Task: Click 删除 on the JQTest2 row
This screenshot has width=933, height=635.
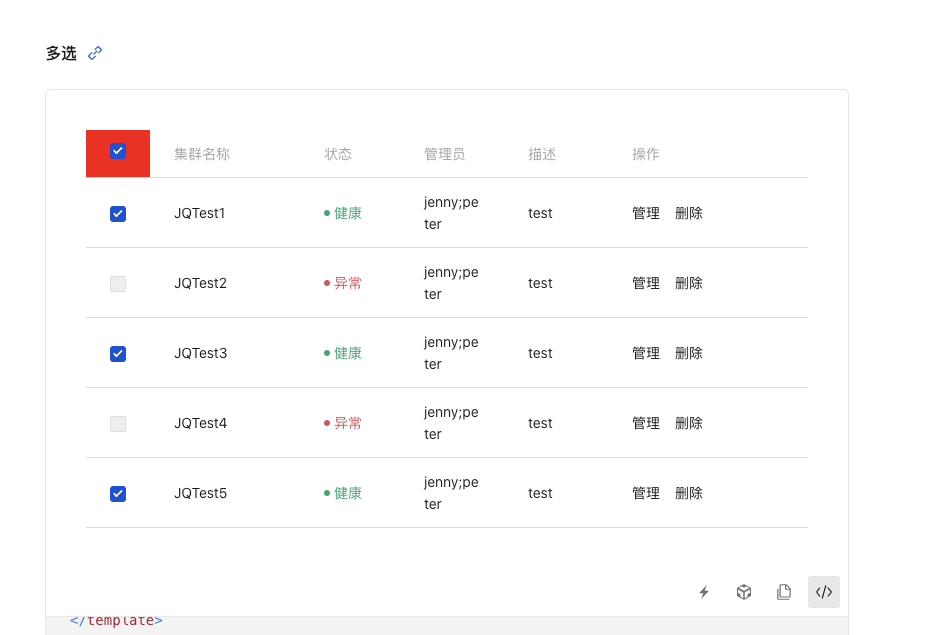Action: [688, 283]
